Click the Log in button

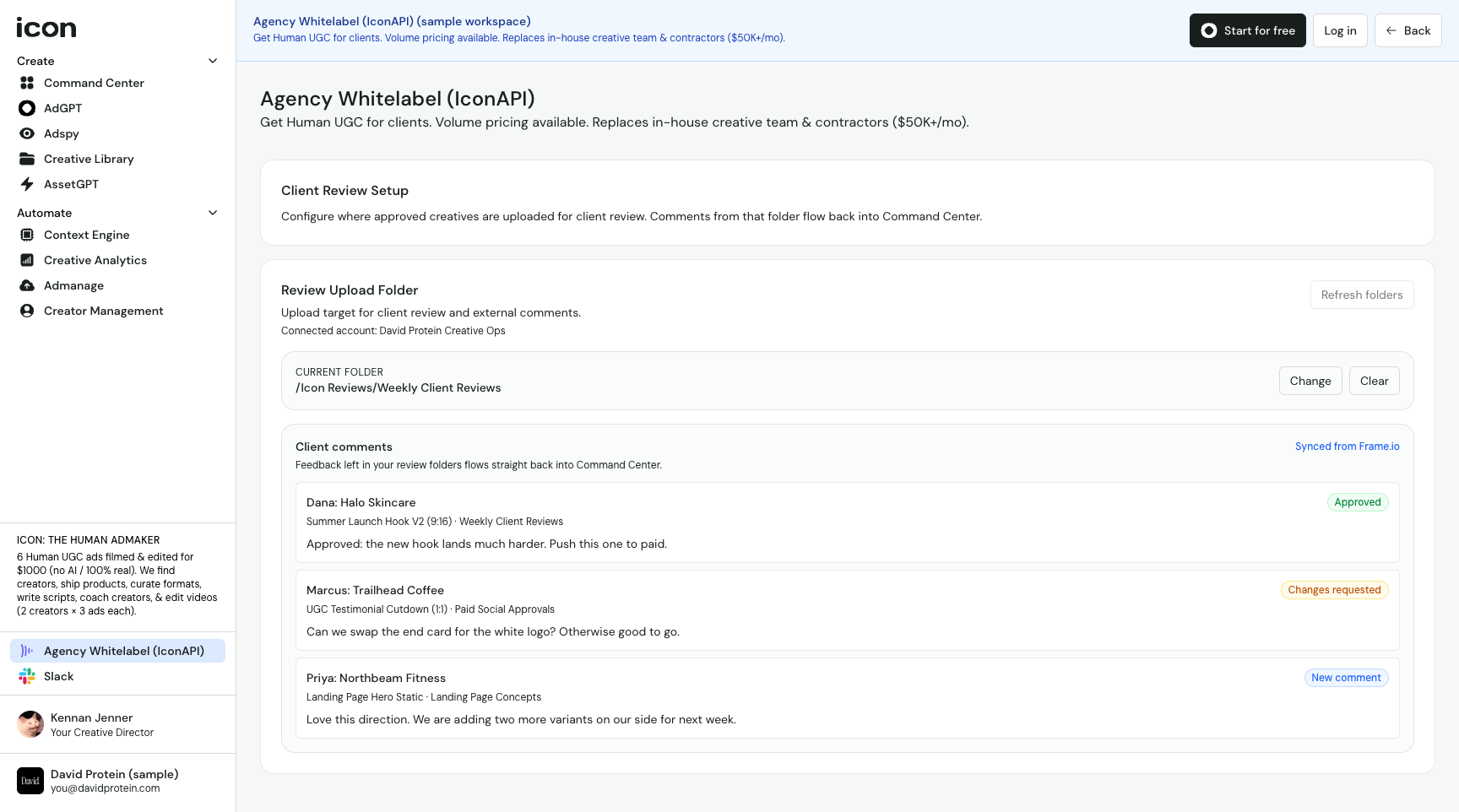tap(1340, 30)
